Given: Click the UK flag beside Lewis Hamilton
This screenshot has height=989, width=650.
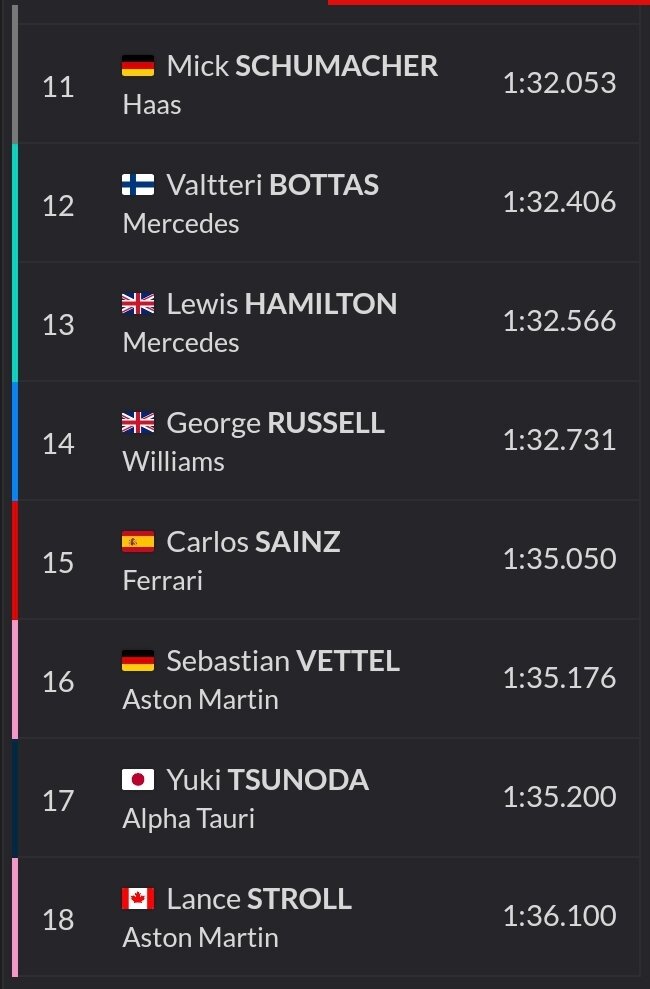Looking at the screenshot, I should (x=138, y=303).
